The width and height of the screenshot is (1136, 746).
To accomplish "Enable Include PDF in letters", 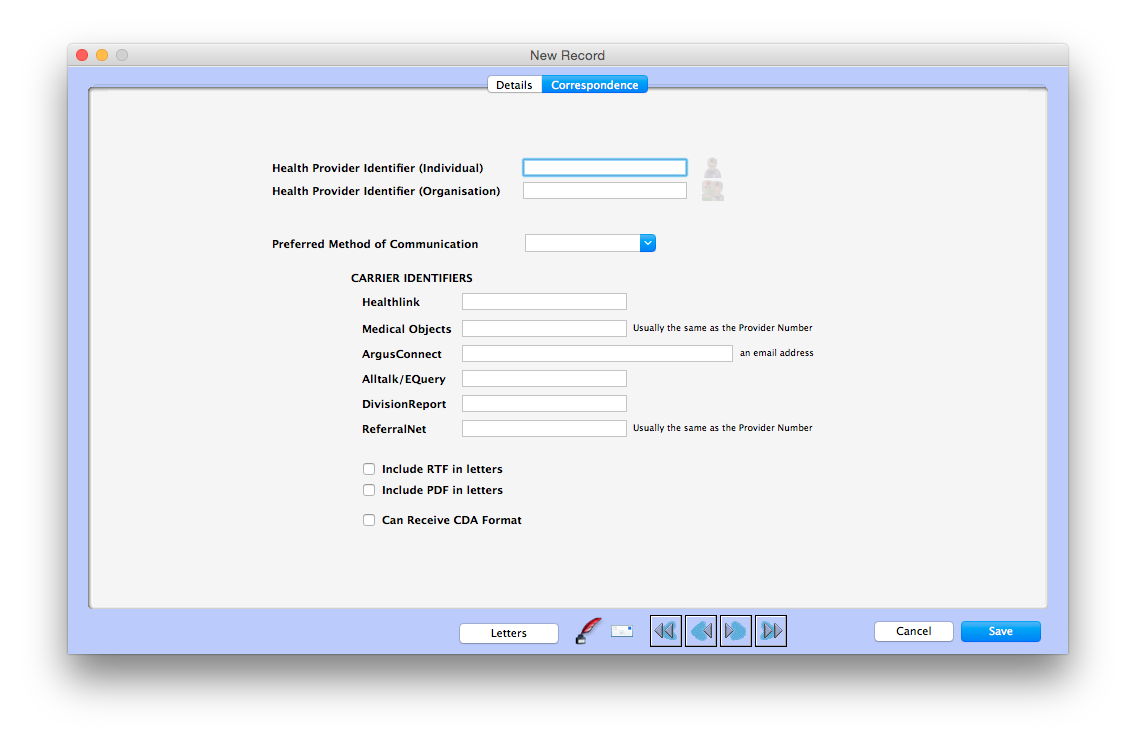I will pos(369,490).
